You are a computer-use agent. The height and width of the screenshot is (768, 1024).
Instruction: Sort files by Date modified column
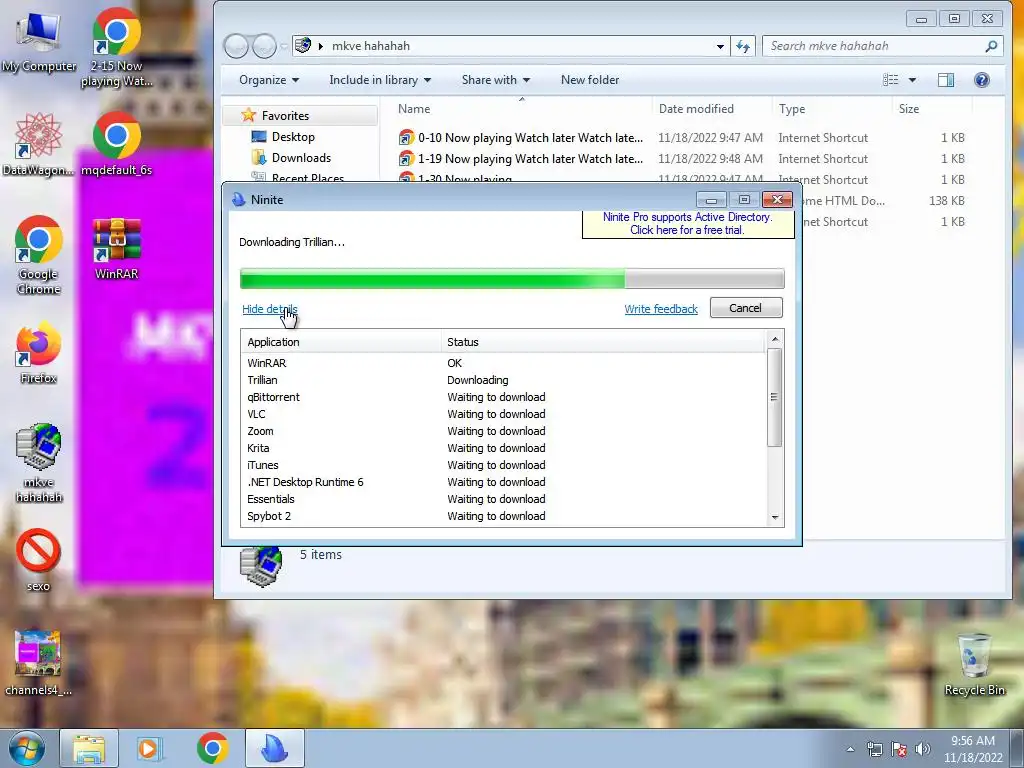pyautogui.click(x=712, y=108)
